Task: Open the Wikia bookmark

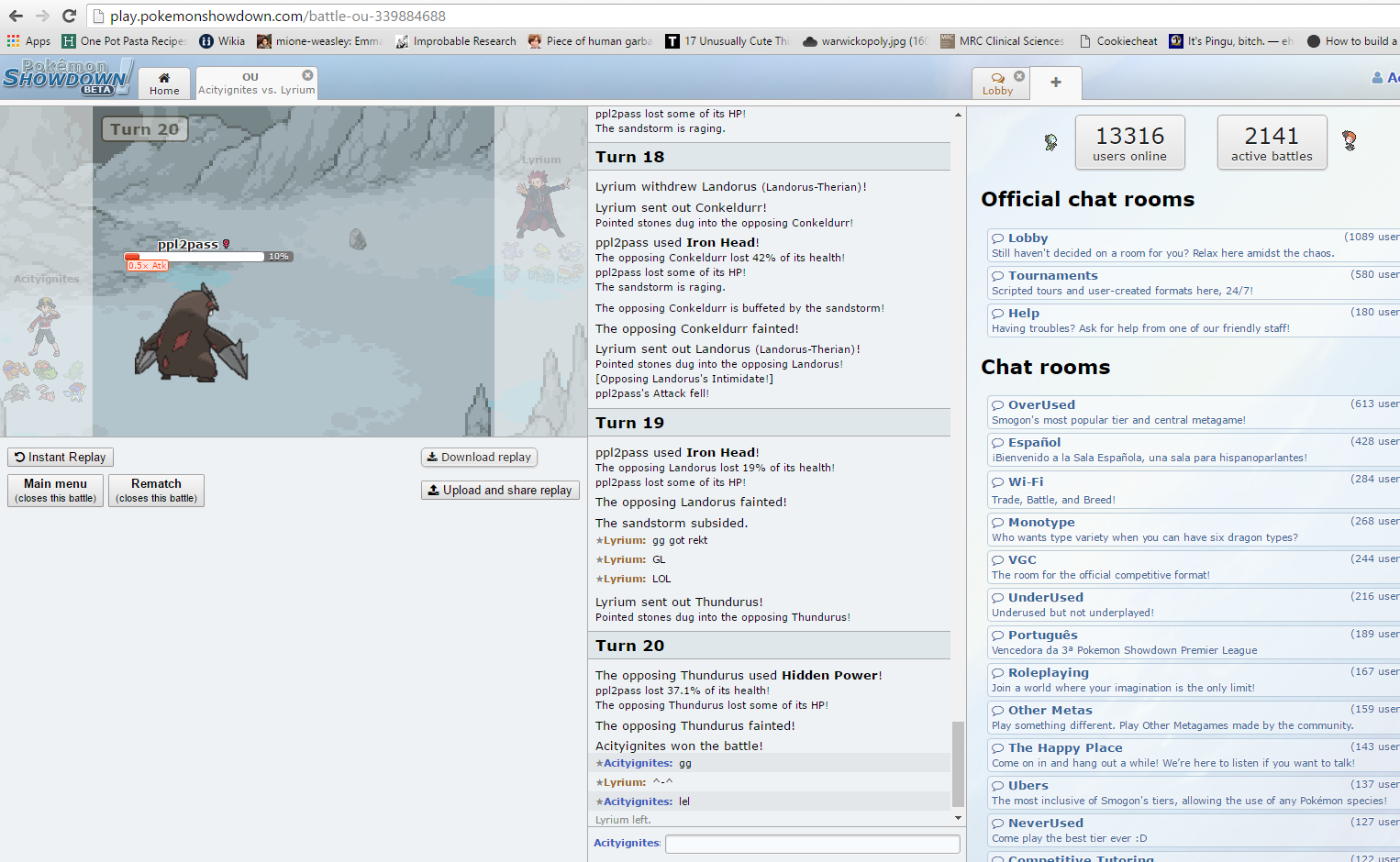Action: tap(222, 41)
